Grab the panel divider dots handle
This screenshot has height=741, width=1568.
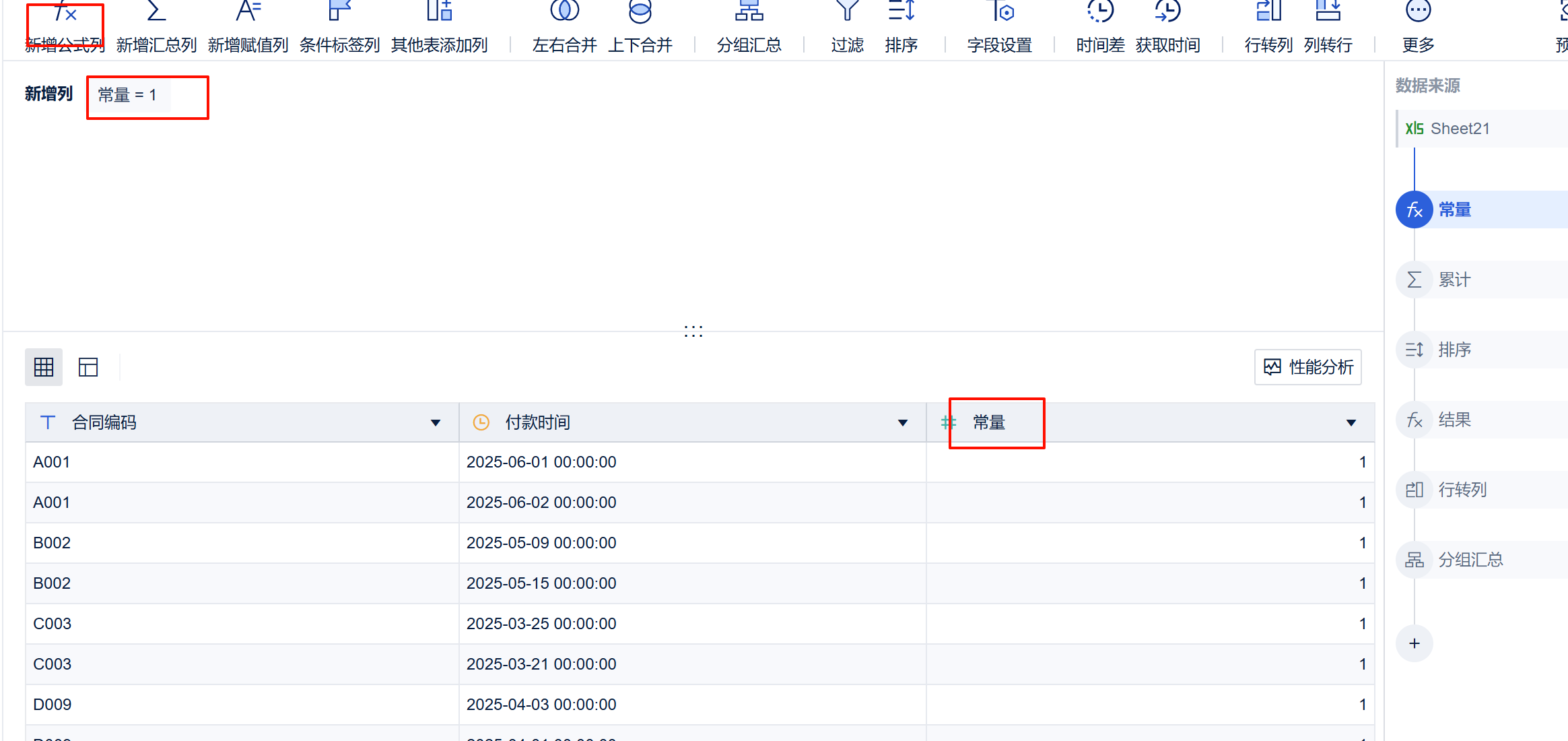point(693,331)
